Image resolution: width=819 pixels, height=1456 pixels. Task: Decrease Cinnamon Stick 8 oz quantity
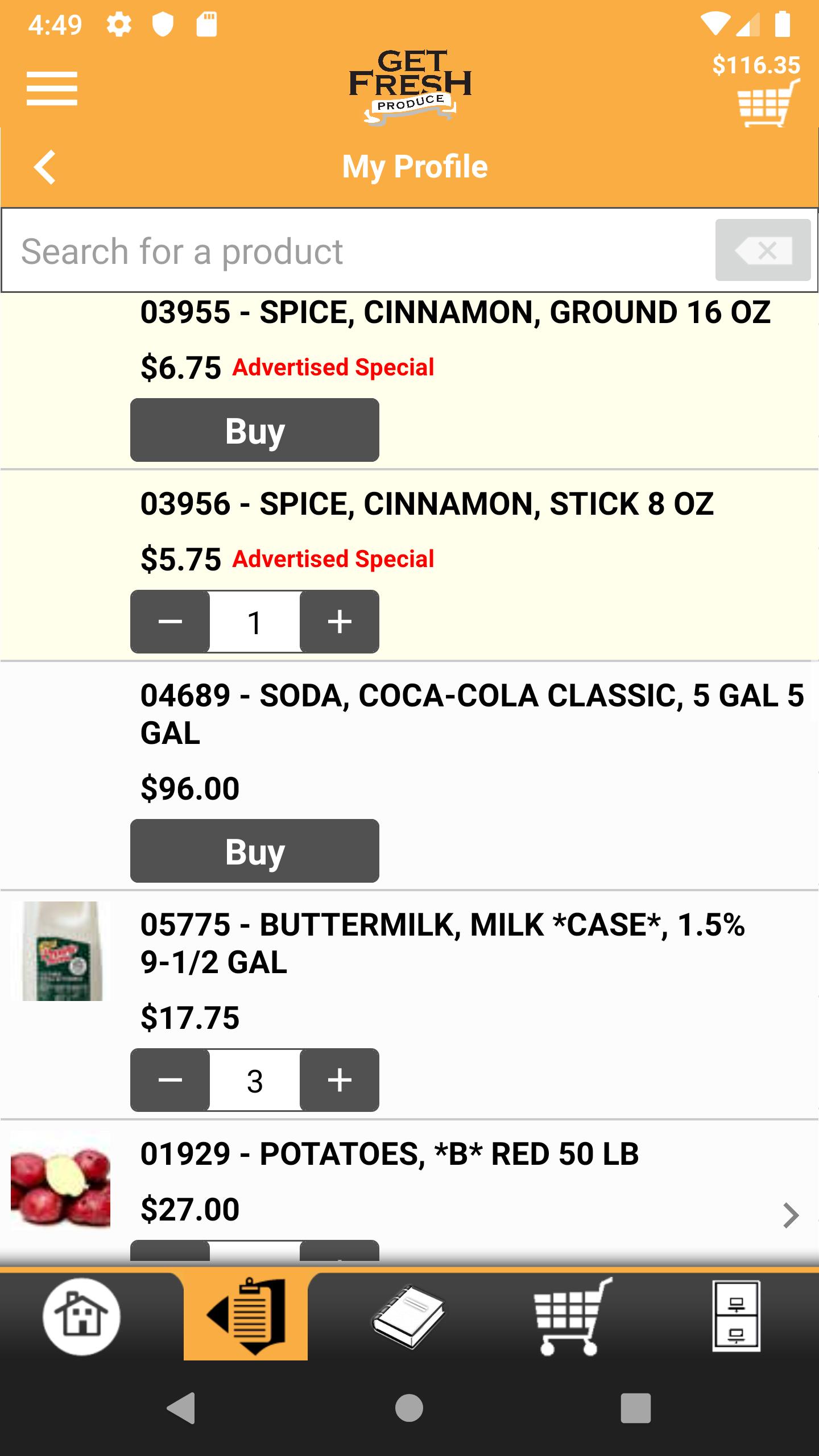coord(170,621)
